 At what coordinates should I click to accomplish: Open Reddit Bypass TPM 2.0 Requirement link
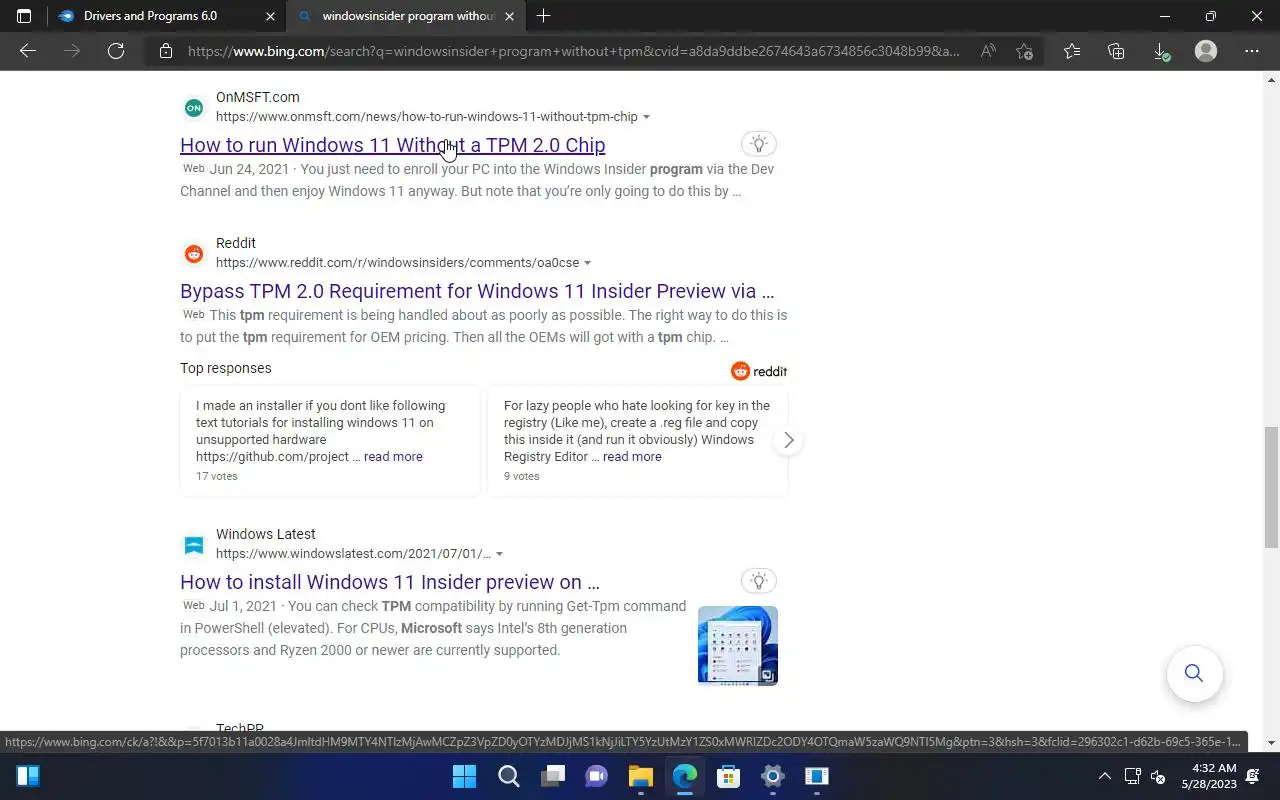point(477,291)
